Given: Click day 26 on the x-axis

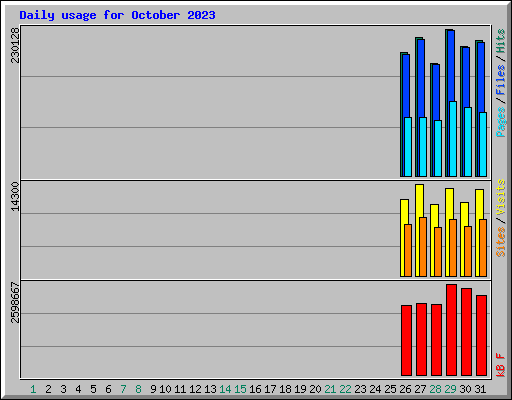Looking at the screenshot, I should tap(405, 389).
